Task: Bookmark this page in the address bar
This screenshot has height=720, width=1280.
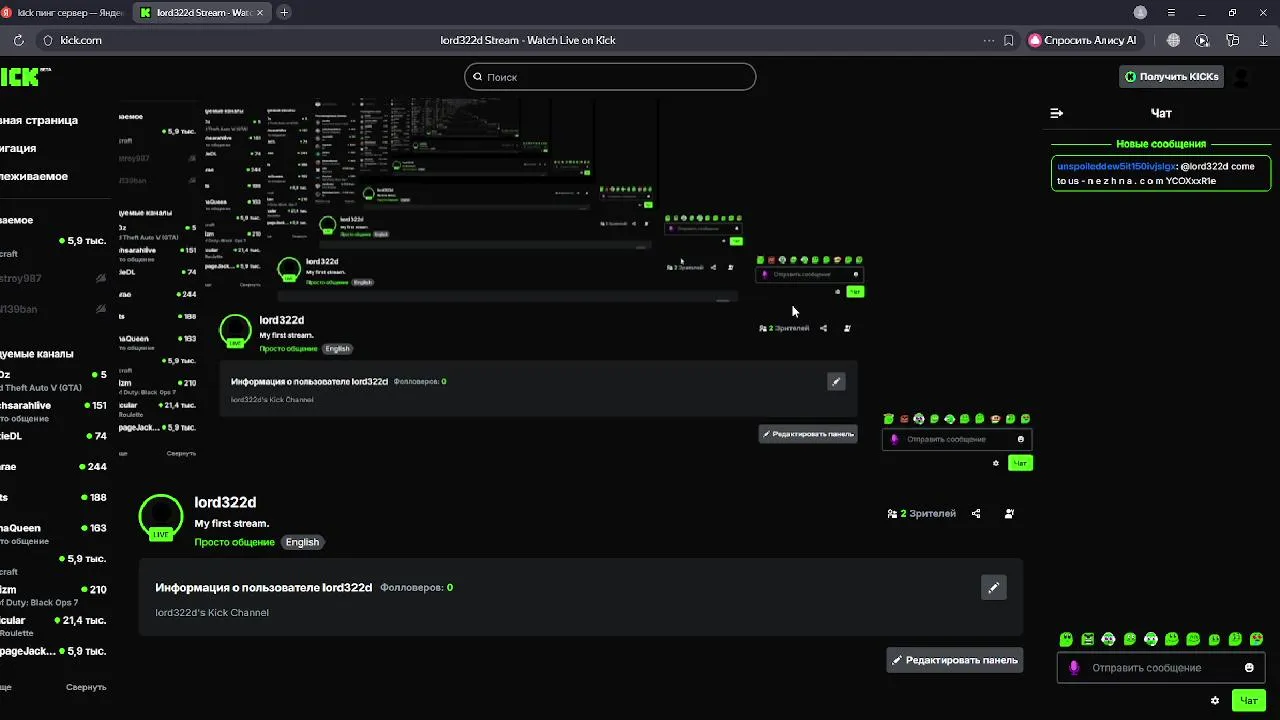Action: click(x=1009, y=40)
